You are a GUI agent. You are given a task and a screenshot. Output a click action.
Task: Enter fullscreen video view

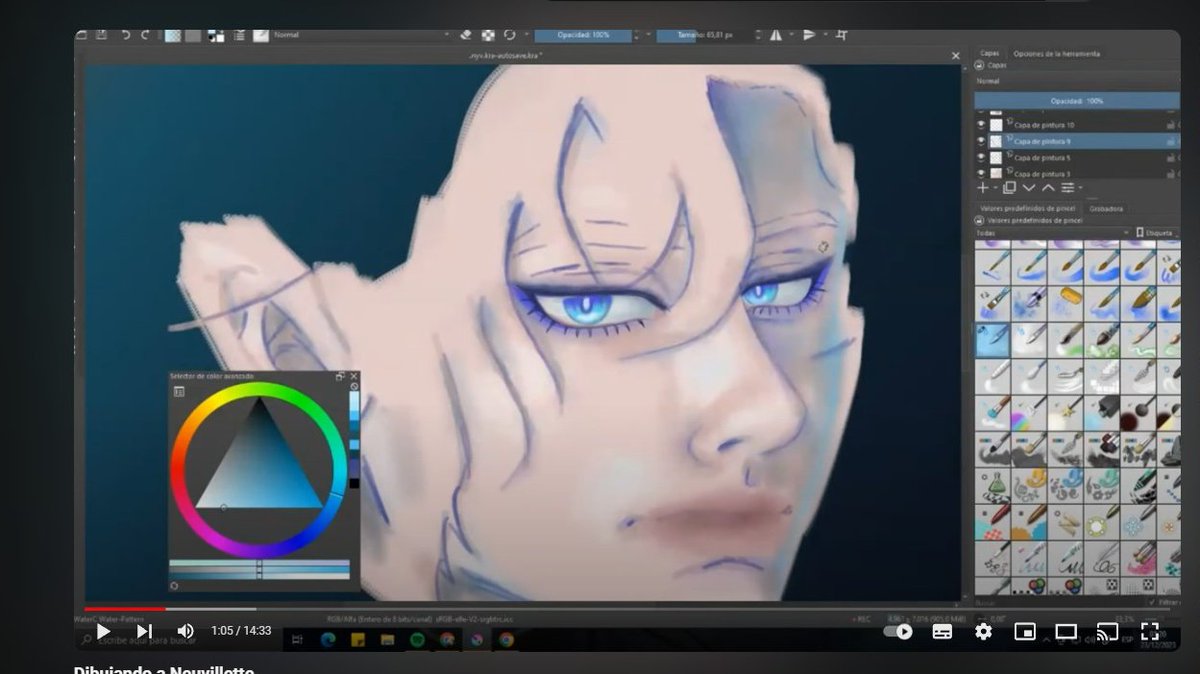1150,631
